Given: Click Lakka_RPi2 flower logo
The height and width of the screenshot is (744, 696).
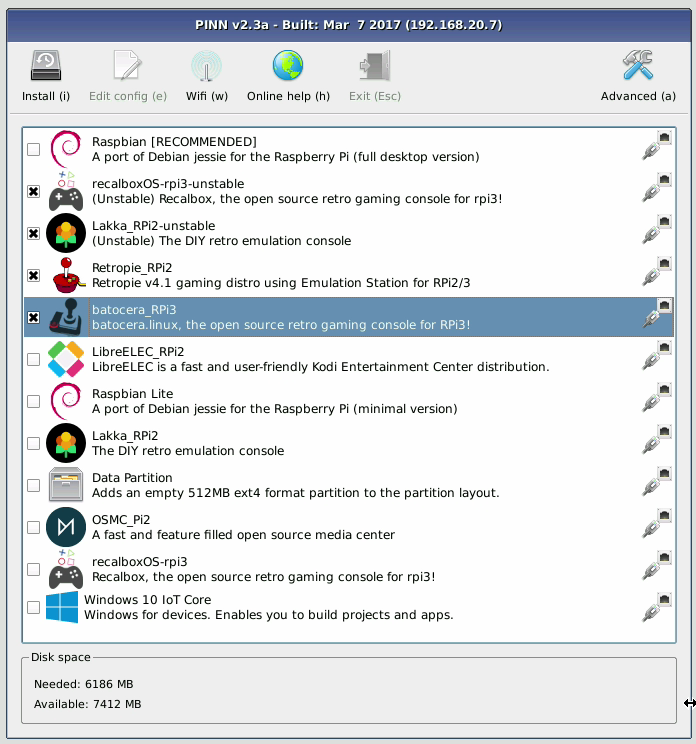Looking at the screenshot, I should 66,443.
